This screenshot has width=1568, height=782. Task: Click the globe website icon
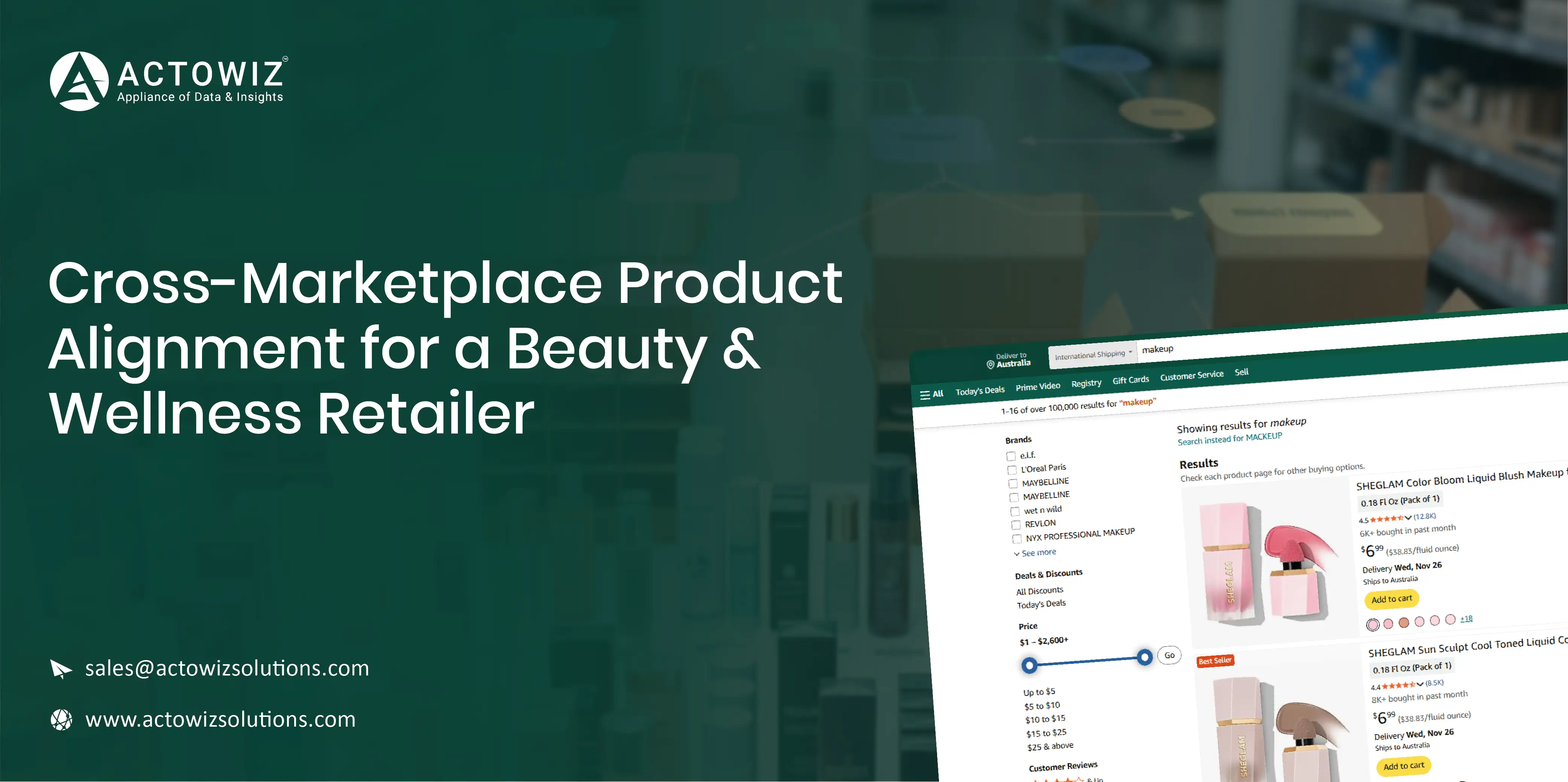61,719
